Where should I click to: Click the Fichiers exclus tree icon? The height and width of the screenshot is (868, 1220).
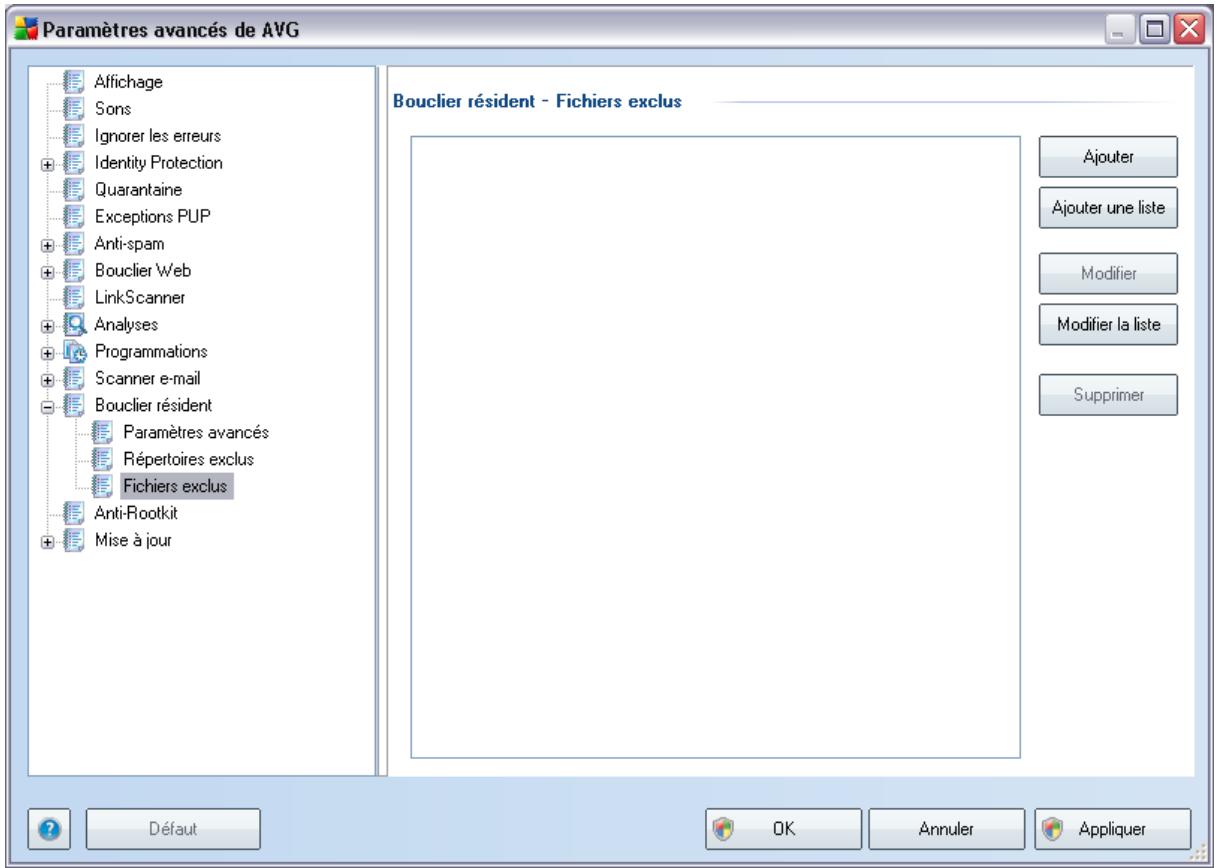click(100, 487)
